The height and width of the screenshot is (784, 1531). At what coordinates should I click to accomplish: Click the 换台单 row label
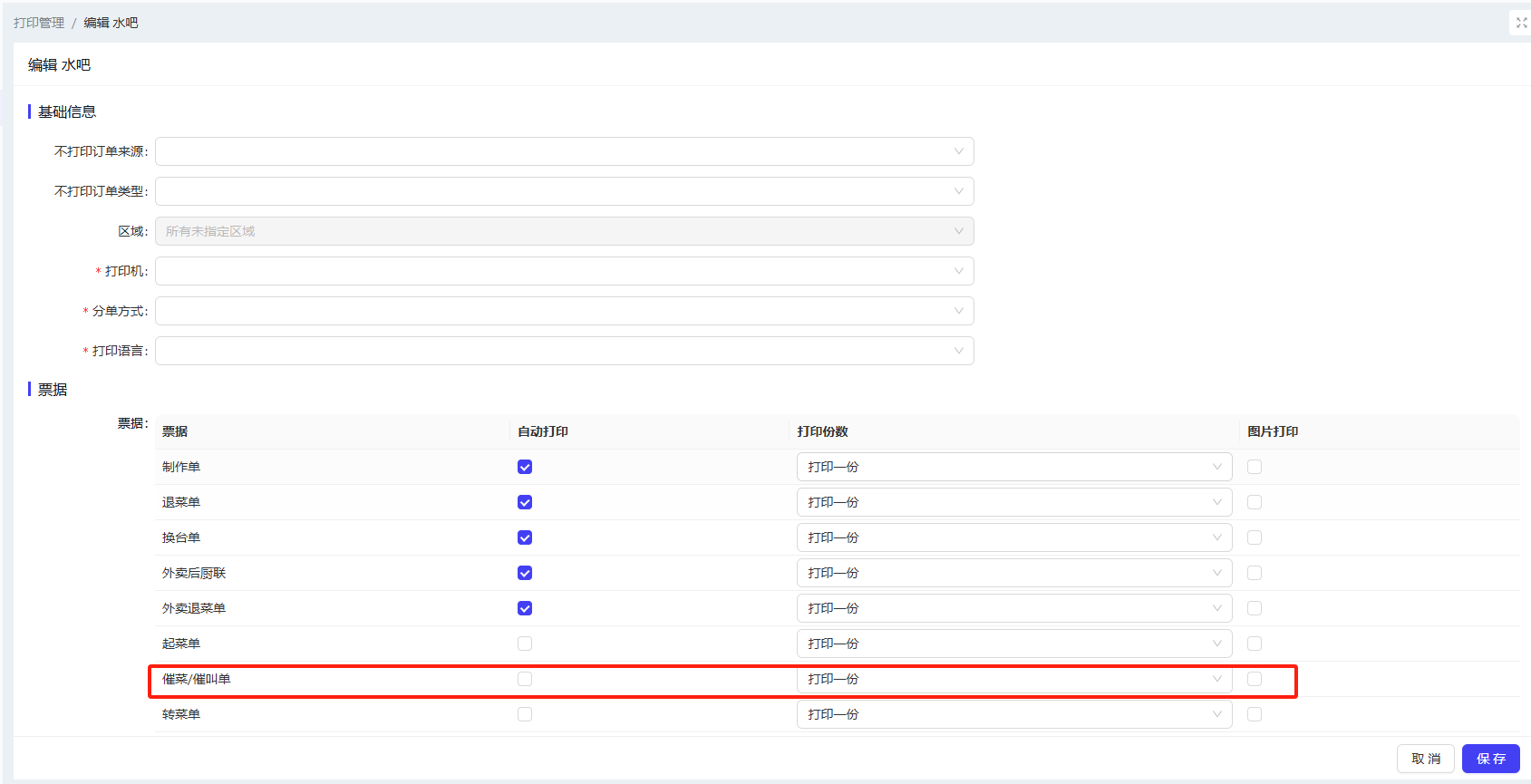click(x=181, y=537)
